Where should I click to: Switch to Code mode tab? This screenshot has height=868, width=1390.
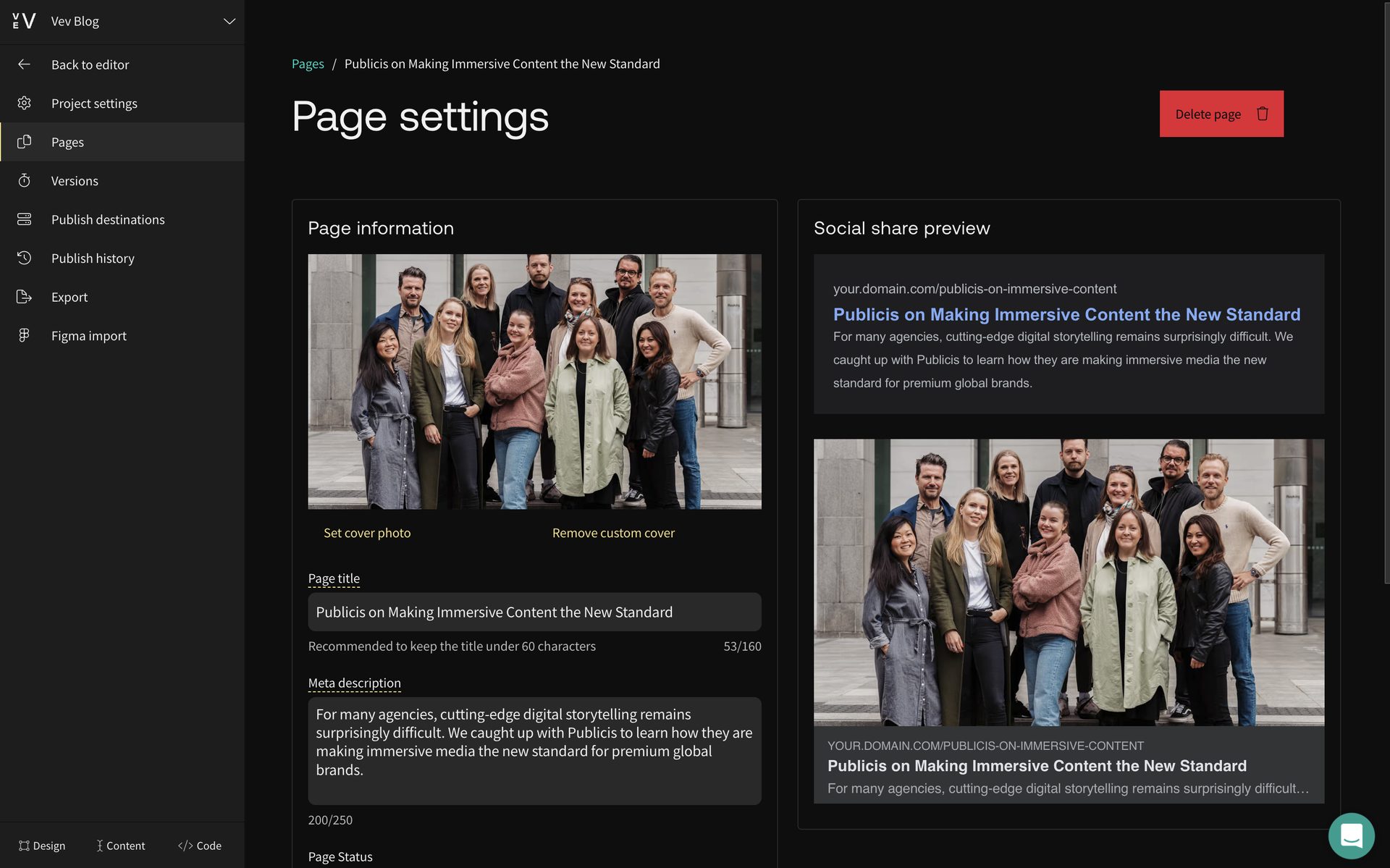coord(200,846)
